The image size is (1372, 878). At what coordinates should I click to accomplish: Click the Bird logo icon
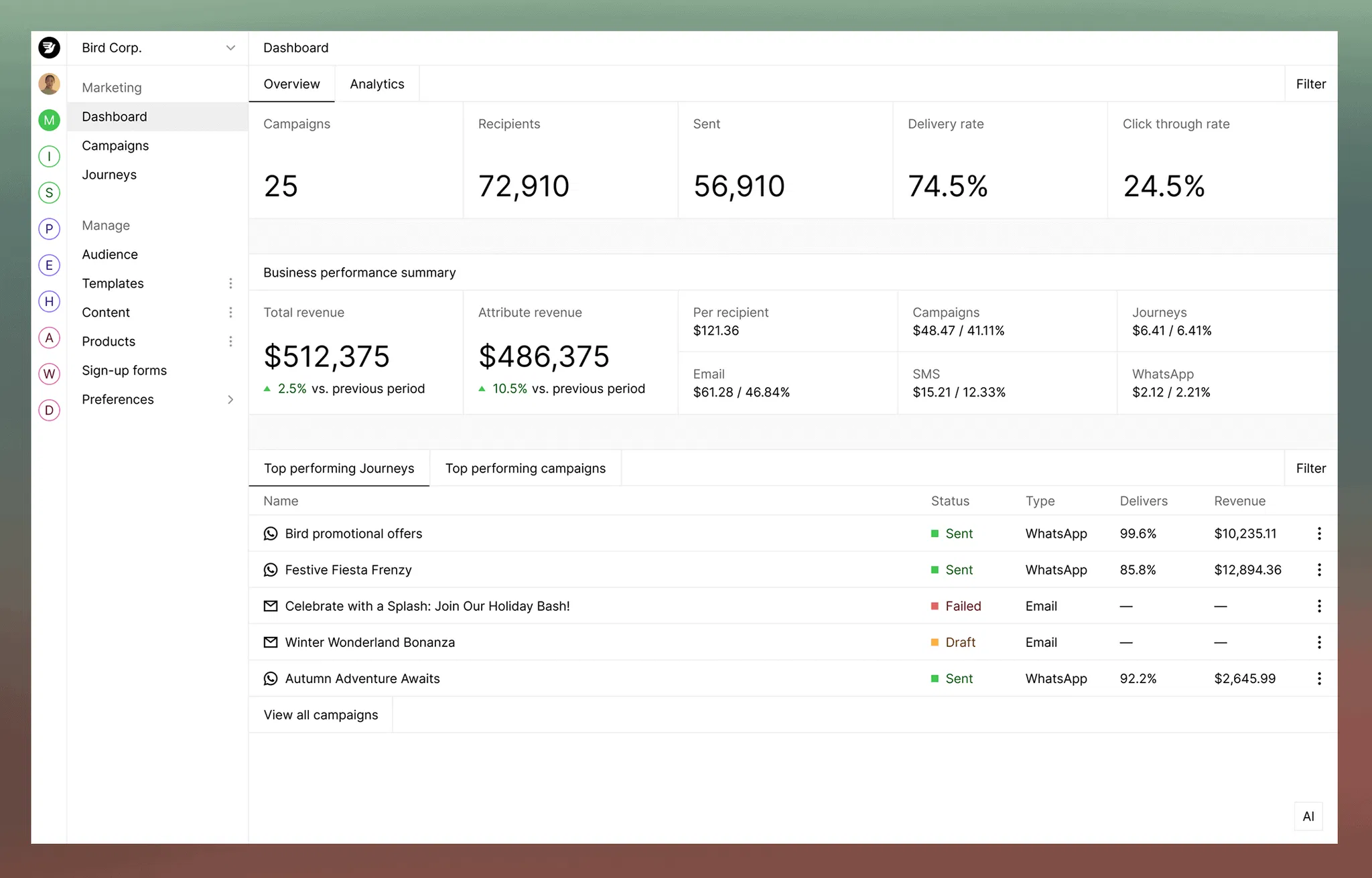[49, 48]
